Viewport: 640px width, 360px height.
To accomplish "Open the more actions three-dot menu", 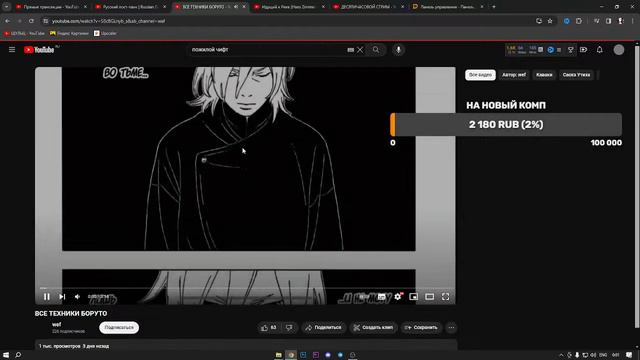I will click(x=451, y=327).
